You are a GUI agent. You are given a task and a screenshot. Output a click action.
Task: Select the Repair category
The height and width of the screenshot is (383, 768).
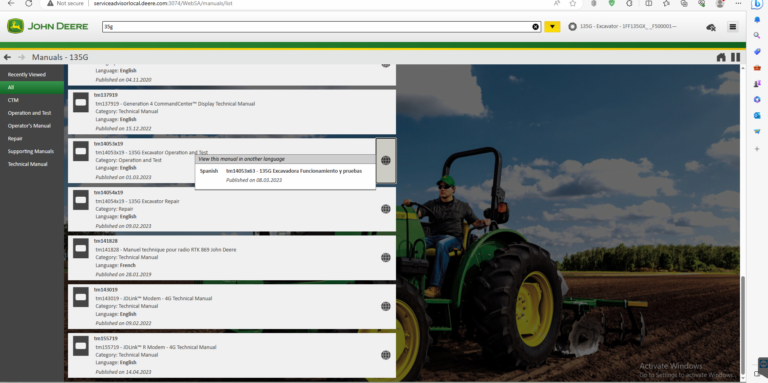pyautogui.click(x=32, y=138)
